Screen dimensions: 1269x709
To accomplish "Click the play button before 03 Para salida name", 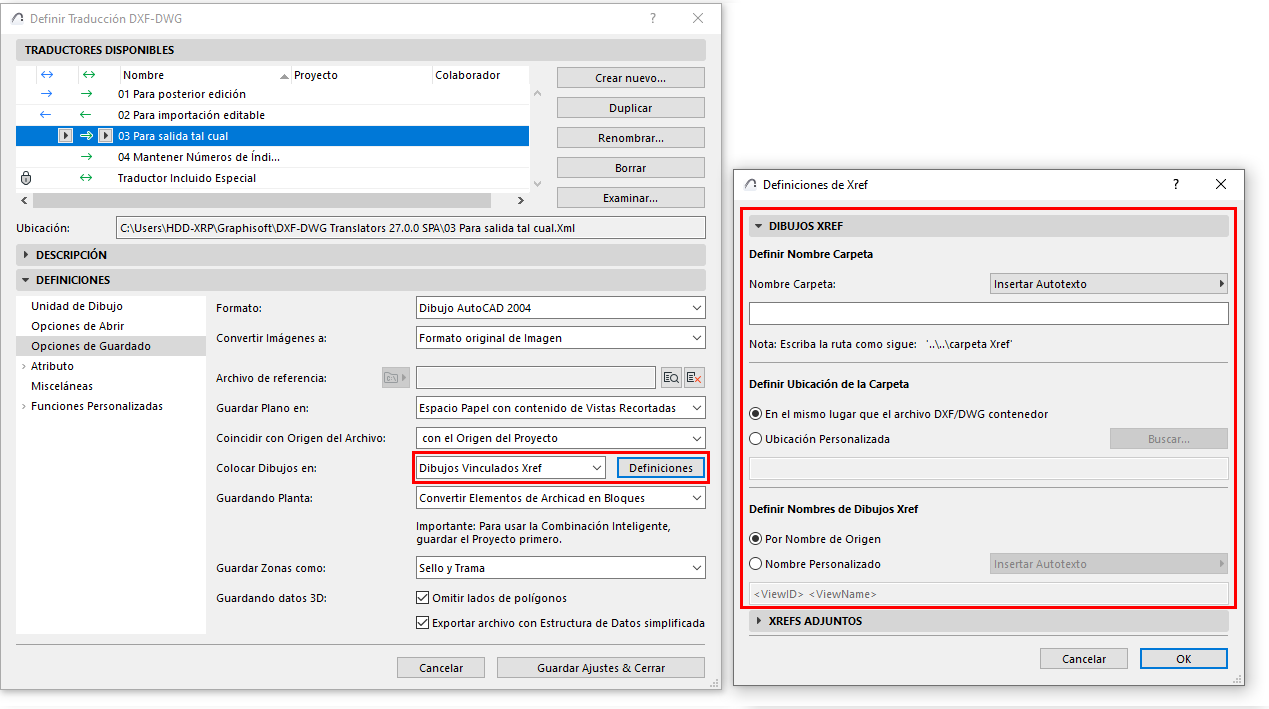I will coord(105,136).
